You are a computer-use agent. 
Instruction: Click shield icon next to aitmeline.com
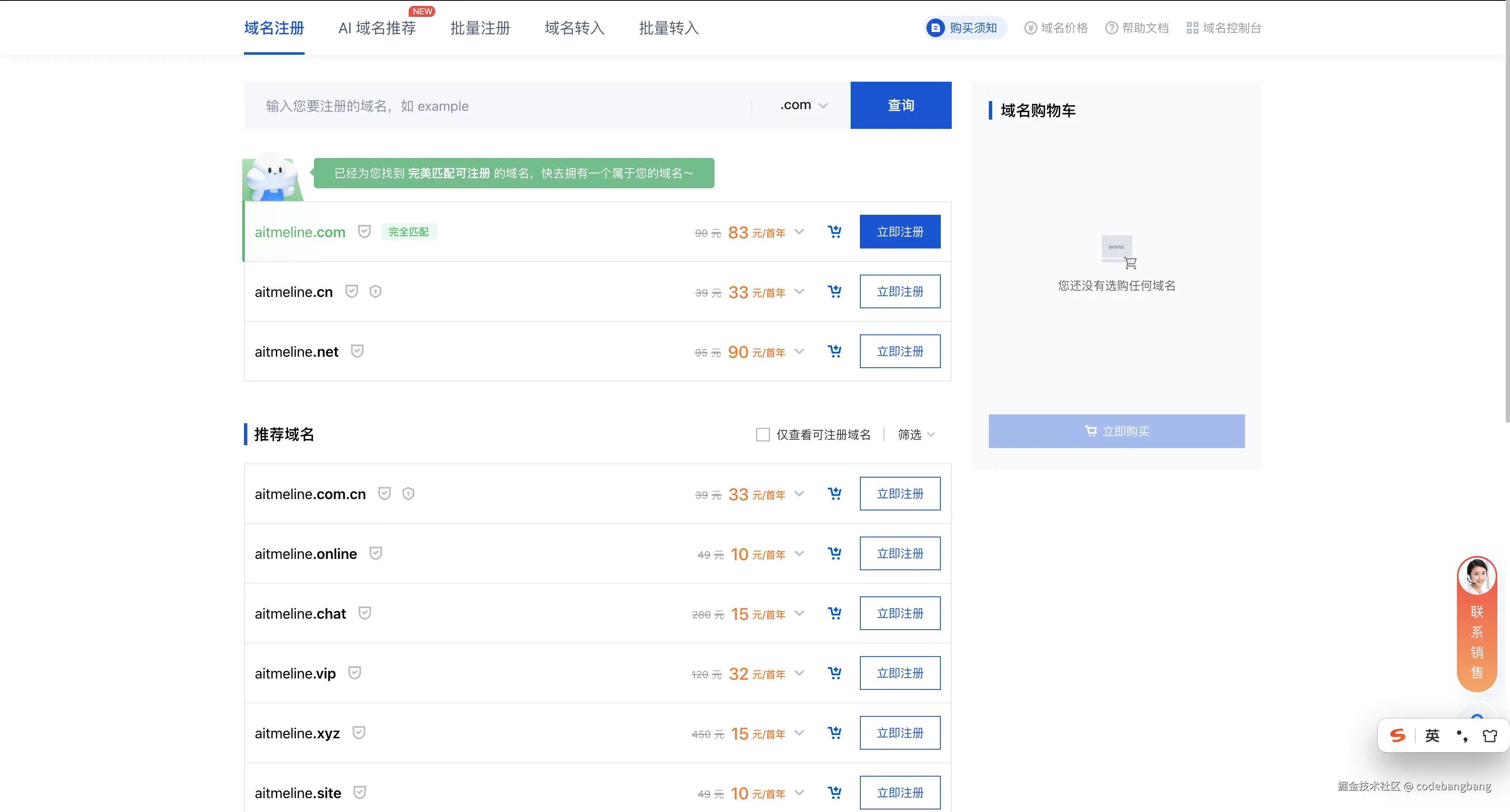tap(364, 231)
